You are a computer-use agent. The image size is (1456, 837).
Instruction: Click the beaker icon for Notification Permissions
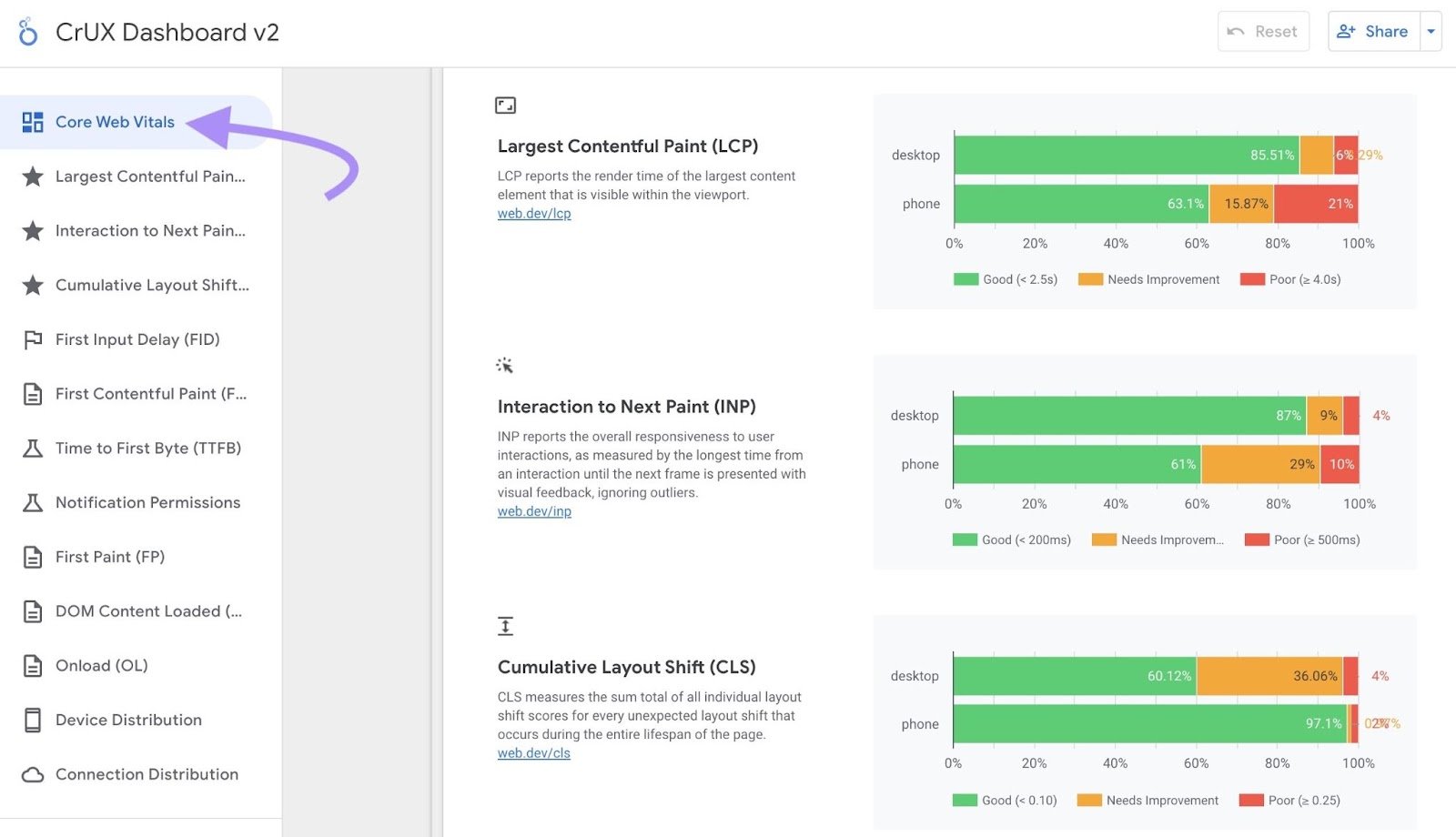(33, 502)
